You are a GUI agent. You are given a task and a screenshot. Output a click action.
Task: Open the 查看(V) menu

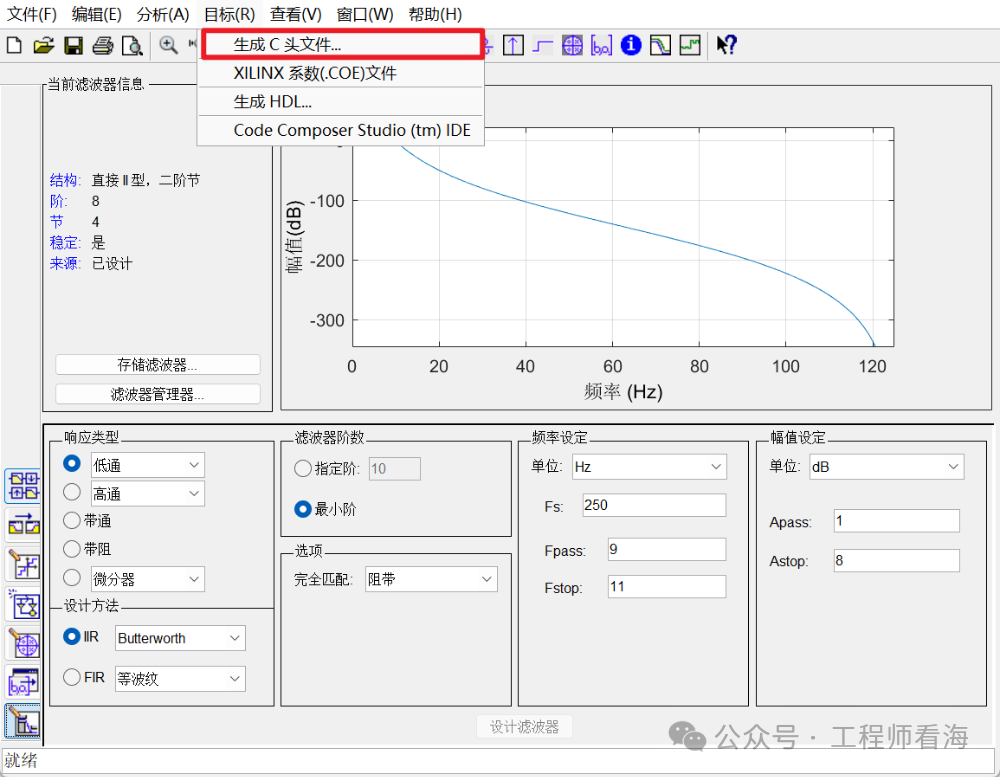click(295, 14)
